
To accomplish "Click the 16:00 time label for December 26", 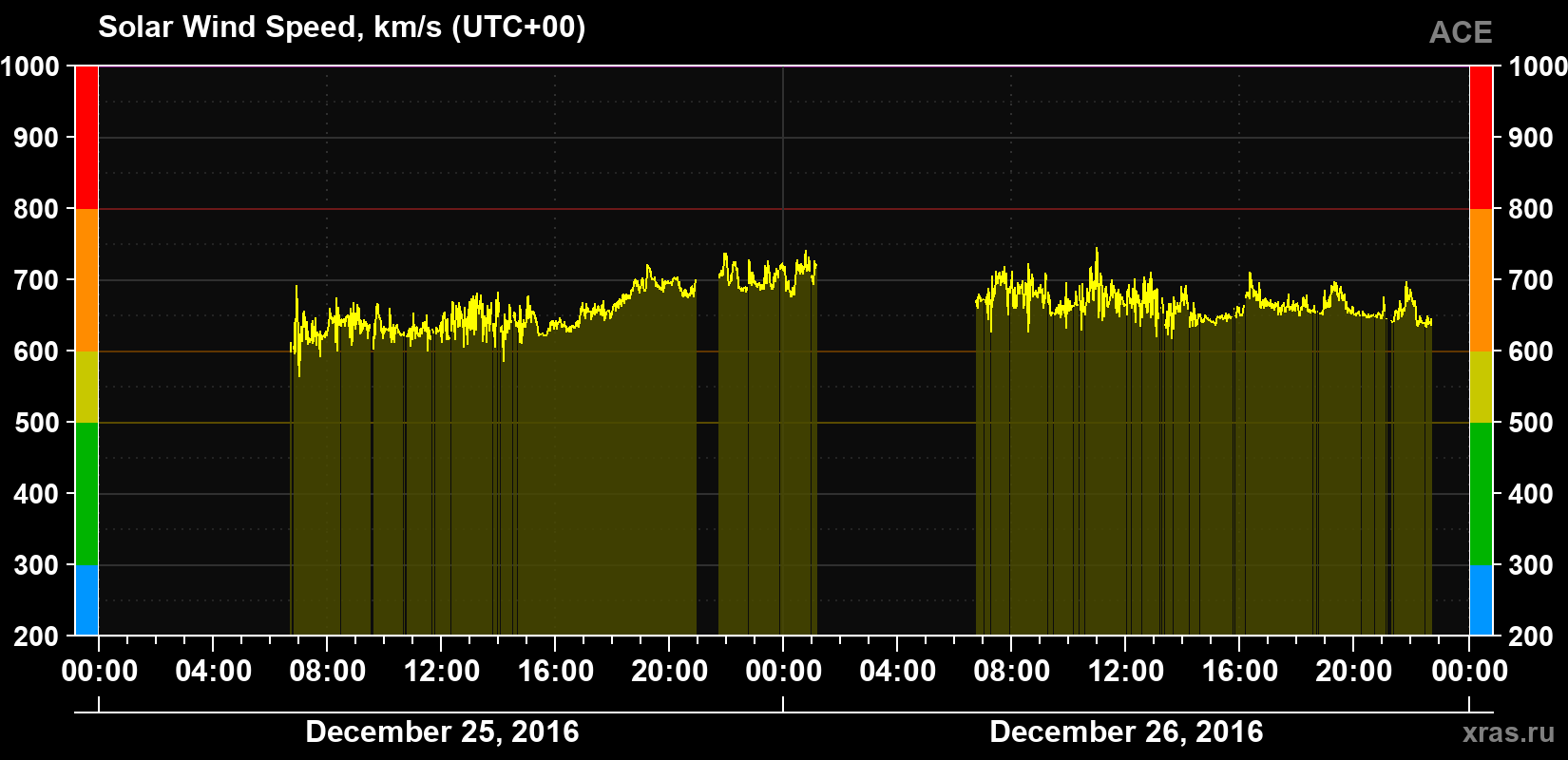I will click(x=1240, y=672).
